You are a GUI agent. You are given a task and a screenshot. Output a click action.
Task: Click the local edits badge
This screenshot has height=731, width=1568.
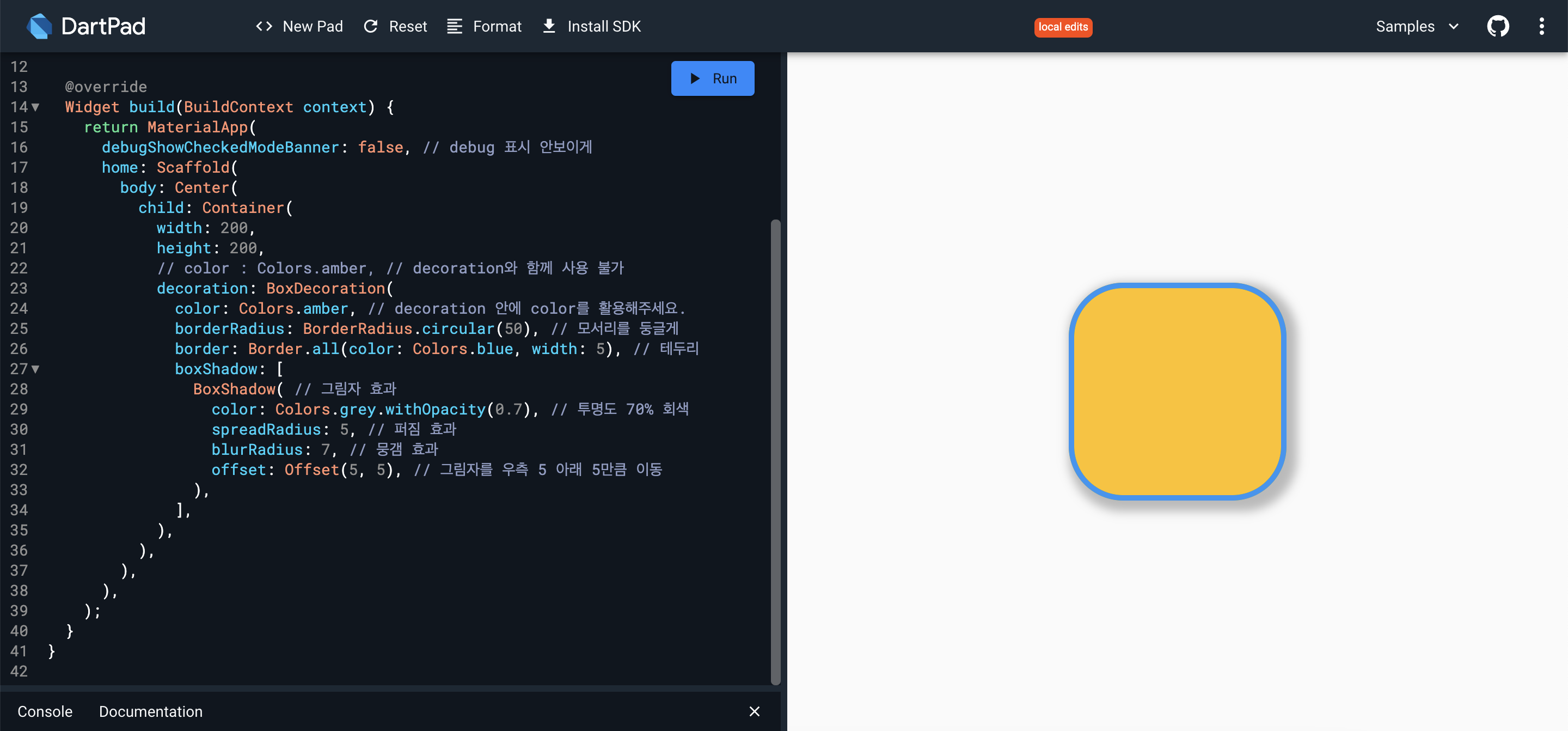coord(1063,27)
